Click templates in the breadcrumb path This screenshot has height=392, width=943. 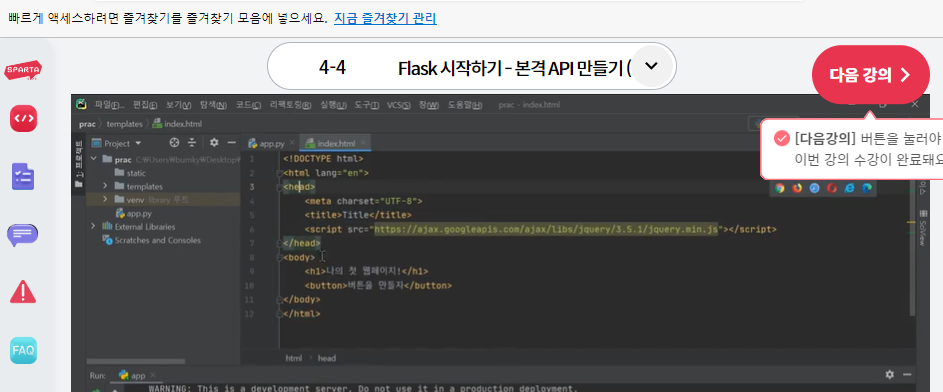click(x=124, y=124)
